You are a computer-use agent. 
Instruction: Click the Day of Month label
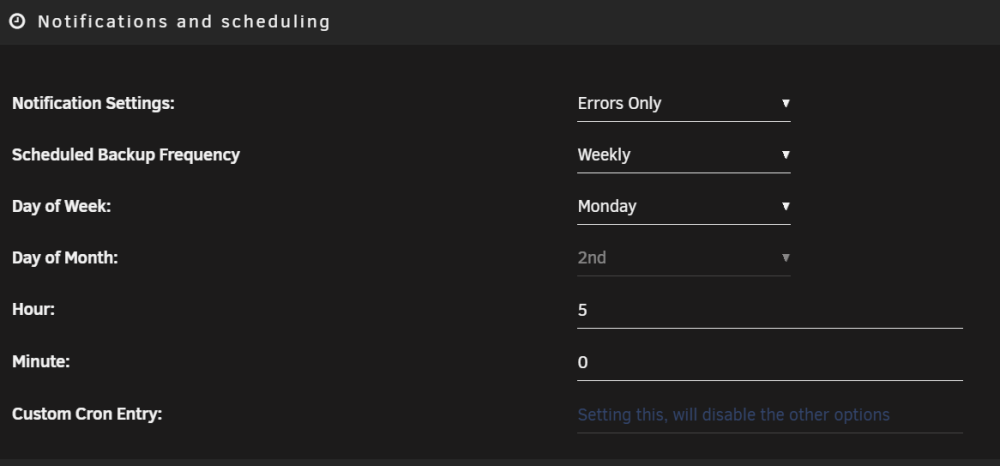tap(65, 258)
